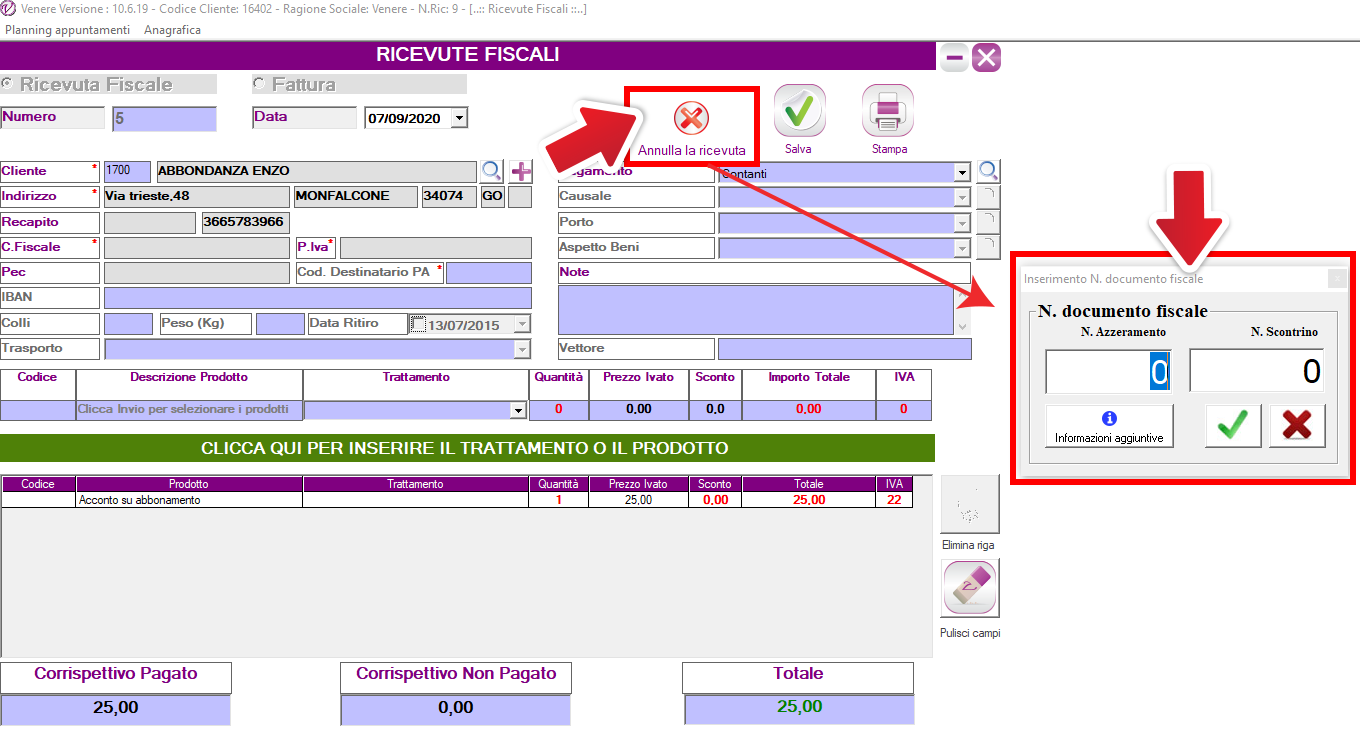Click the Colli input field

128,324
